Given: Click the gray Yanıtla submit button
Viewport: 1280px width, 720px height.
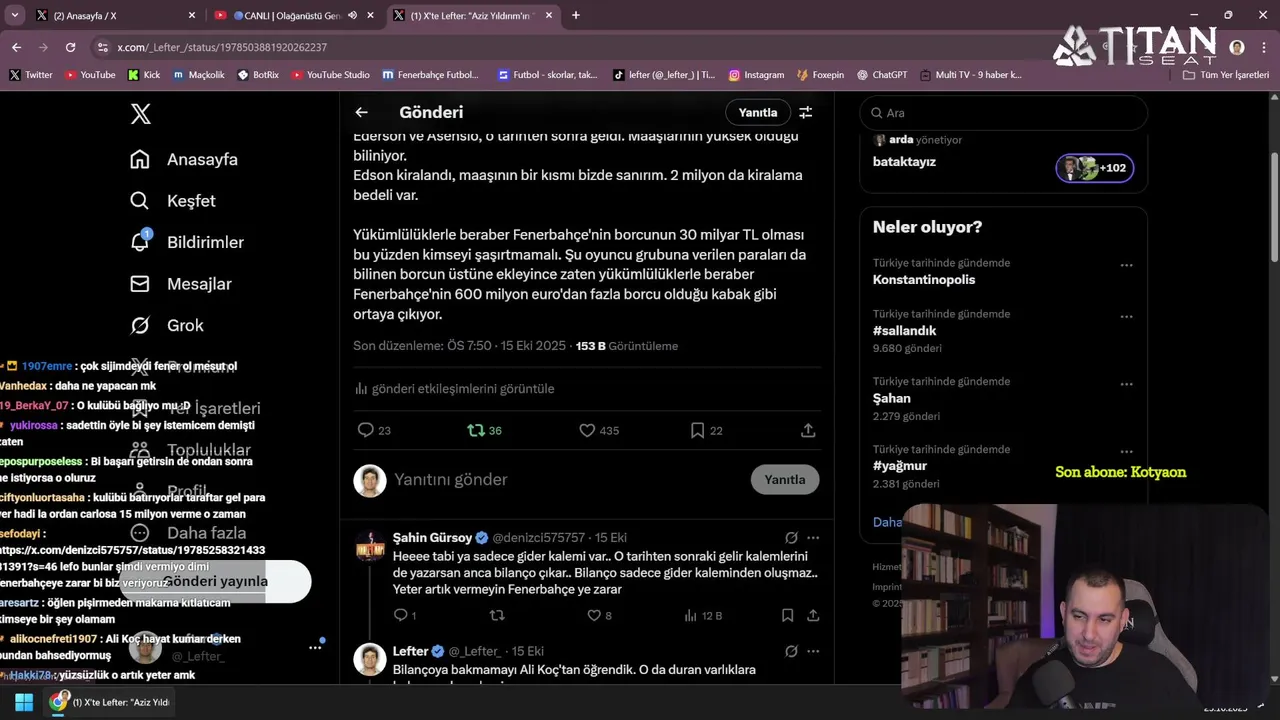Looking at the screenshot, I should click(785, 480).
